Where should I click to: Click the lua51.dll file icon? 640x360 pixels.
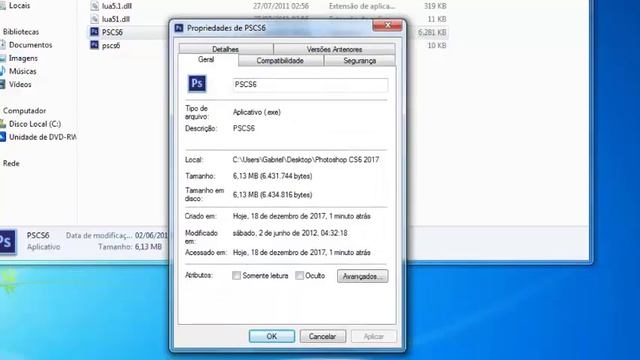(94, 19)
